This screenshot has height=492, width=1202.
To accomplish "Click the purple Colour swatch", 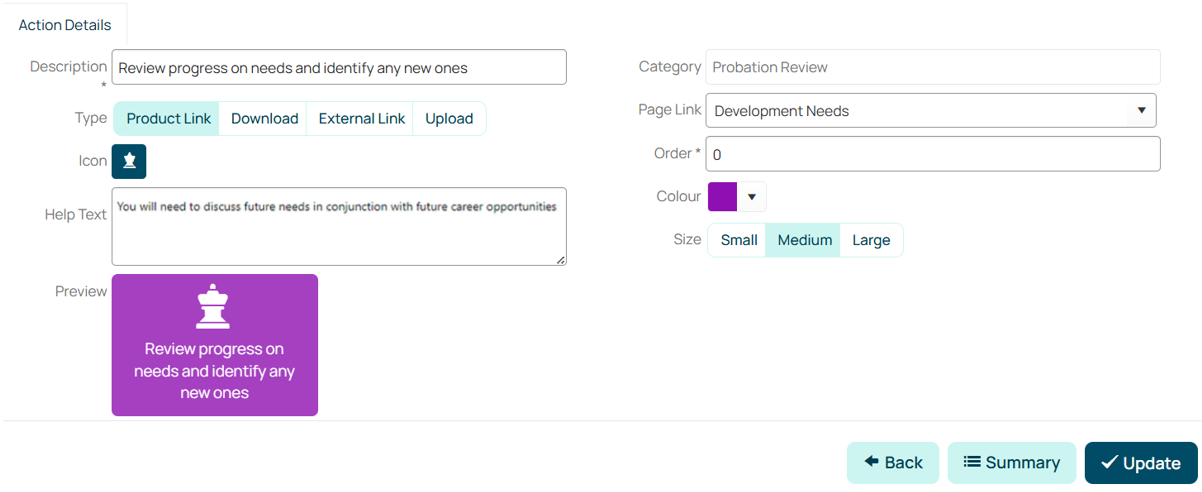I will 722,197.
